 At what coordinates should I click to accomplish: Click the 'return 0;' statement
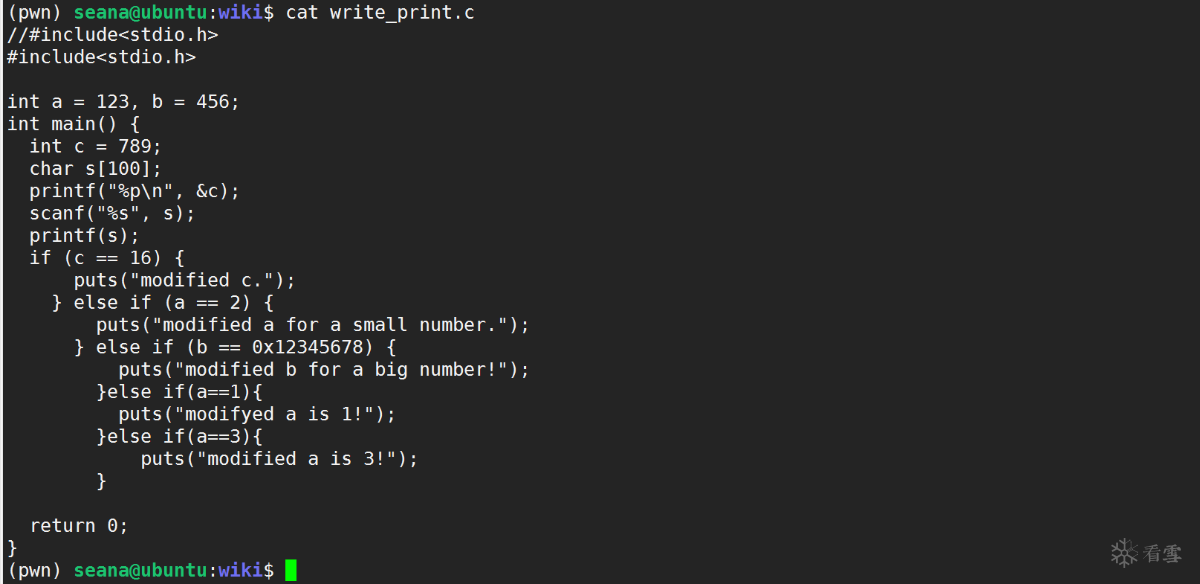tap(79, 525)
